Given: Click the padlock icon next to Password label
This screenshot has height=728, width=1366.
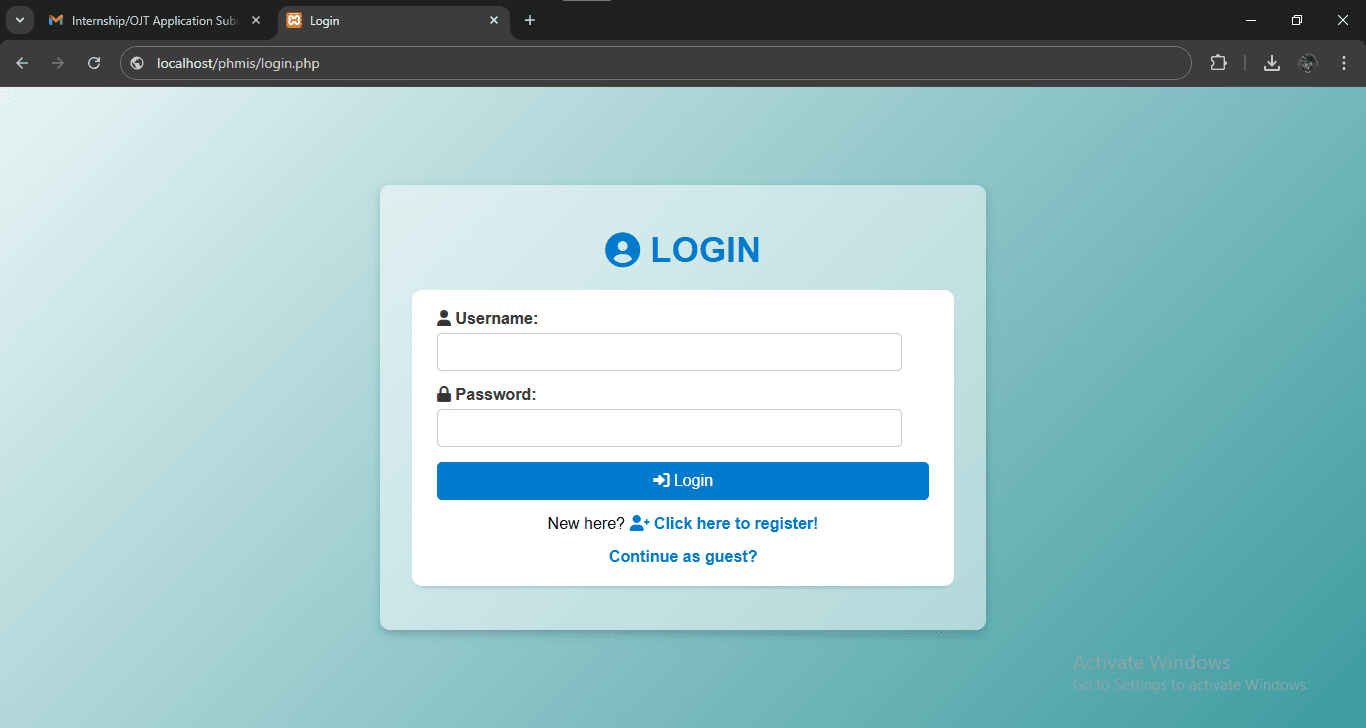Looking at the screenshot, I should pyautogui.click(x=444, y=394).
